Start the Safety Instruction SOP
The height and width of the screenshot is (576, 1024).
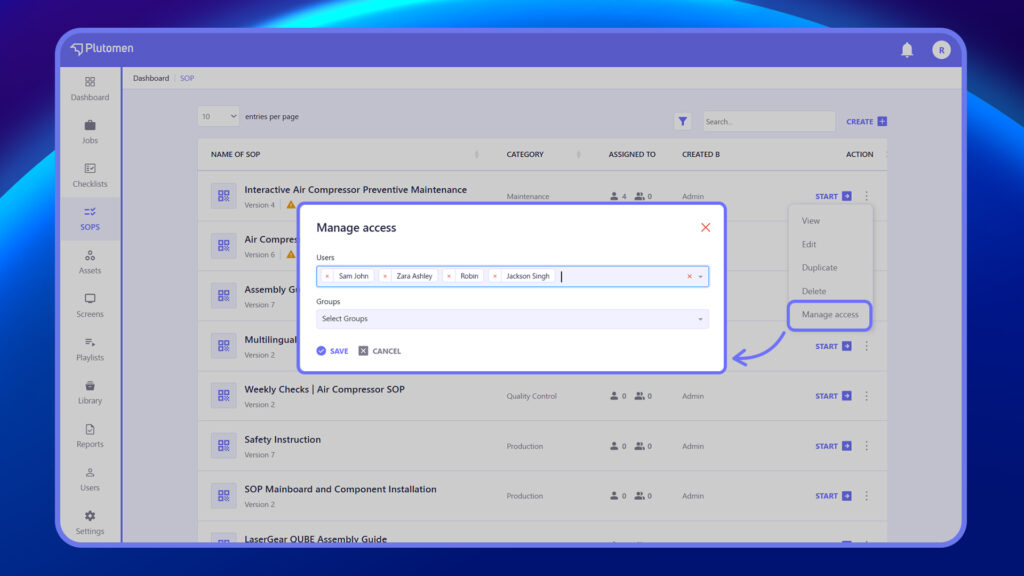[x=833, y=446]
